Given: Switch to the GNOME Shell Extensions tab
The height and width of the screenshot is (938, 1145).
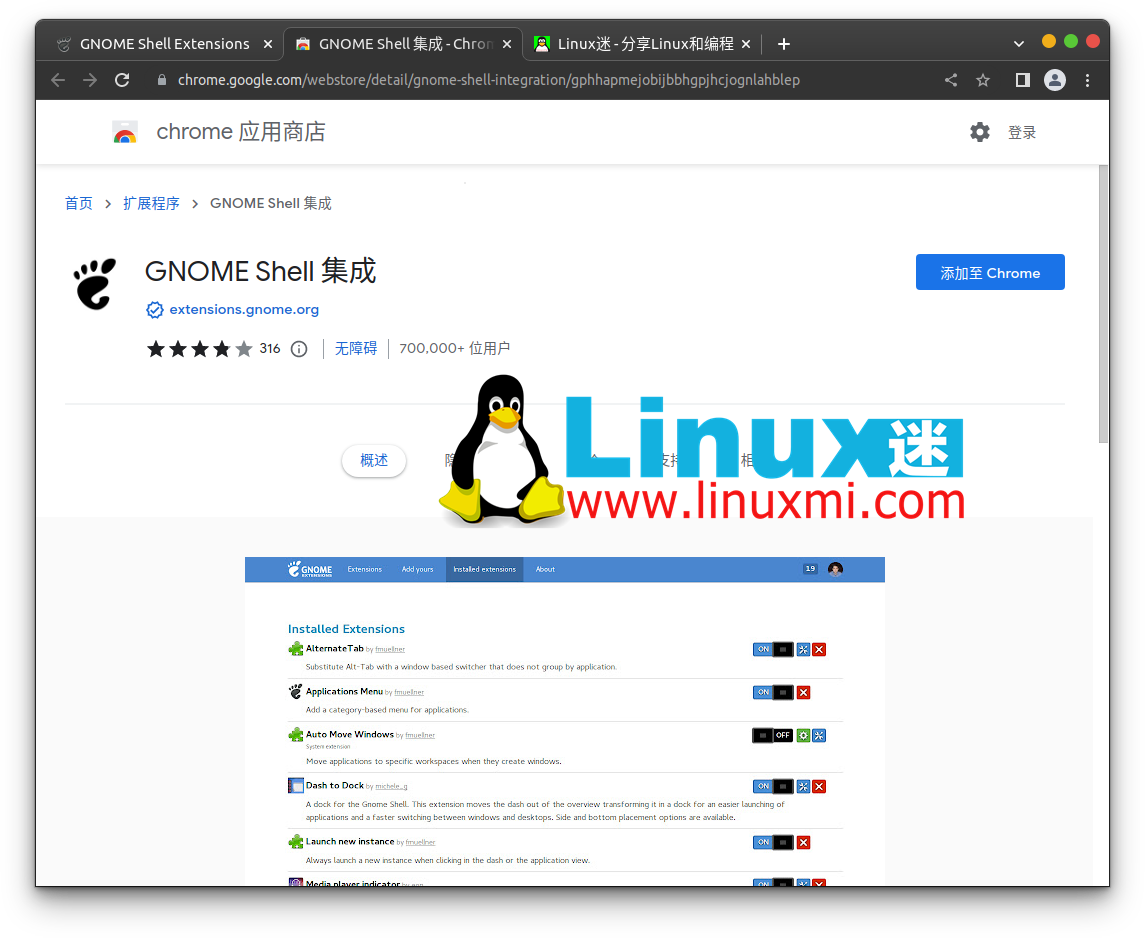Looking at the screenshot, I should click(x=164, y=45).
